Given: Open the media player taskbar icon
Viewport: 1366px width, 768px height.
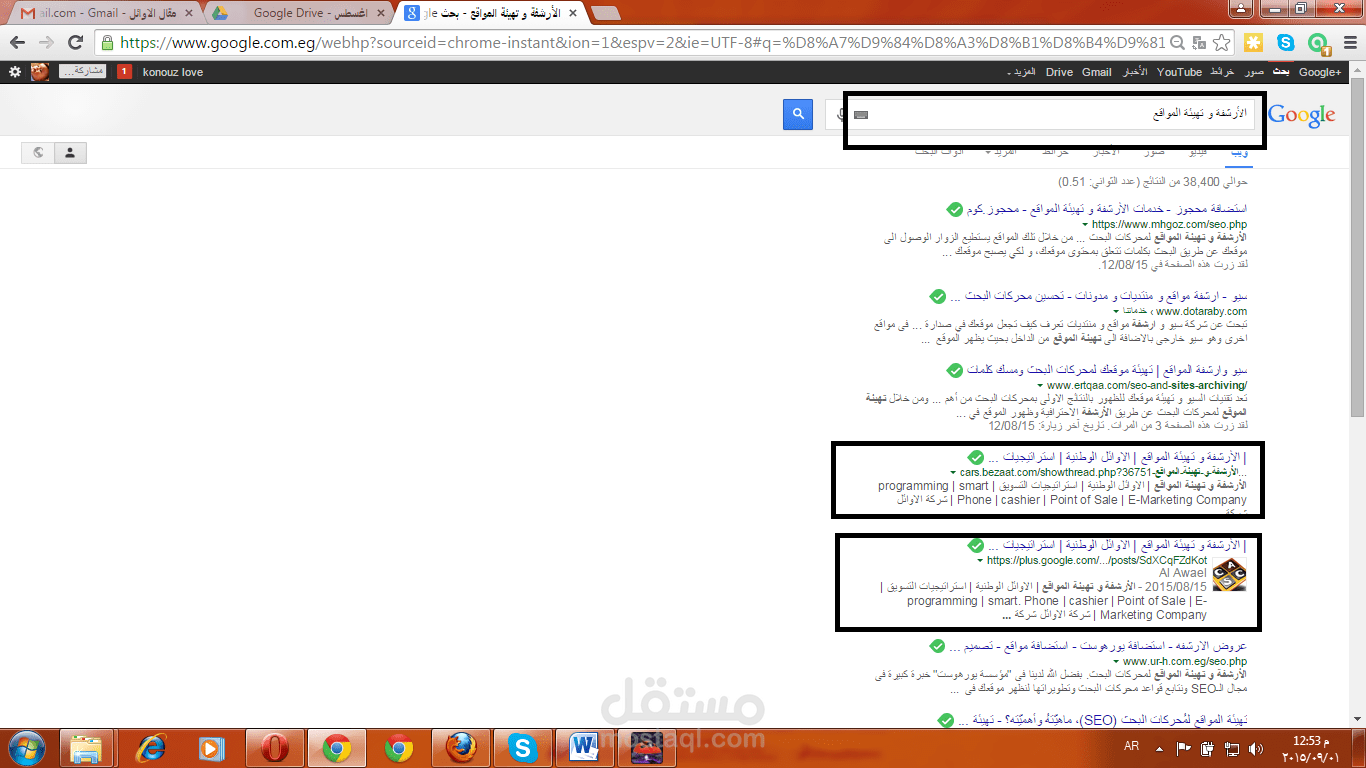Looking at the screenshot, I should click(x=211, y=748).
